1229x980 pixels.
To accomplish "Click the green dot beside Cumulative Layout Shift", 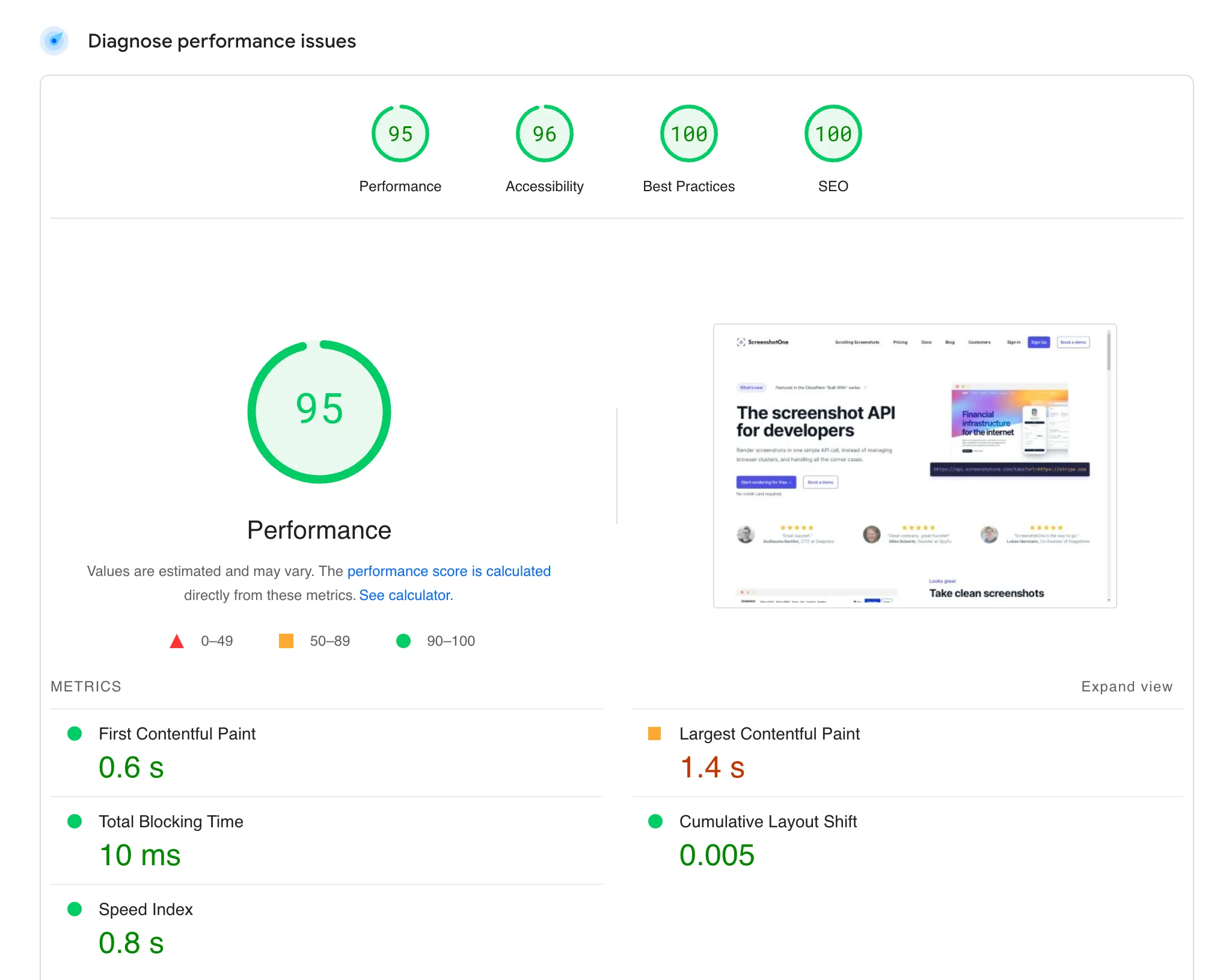I will click(x=655, y=821).
